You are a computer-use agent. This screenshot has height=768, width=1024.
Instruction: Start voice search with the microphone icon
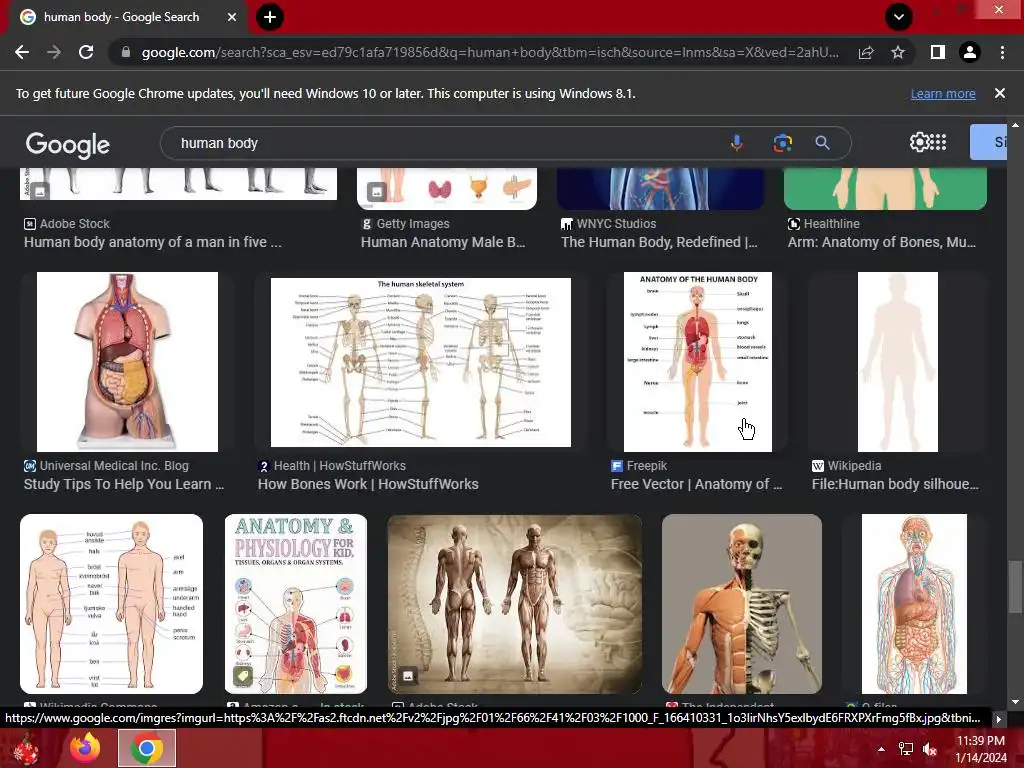[x=737, y=143]
